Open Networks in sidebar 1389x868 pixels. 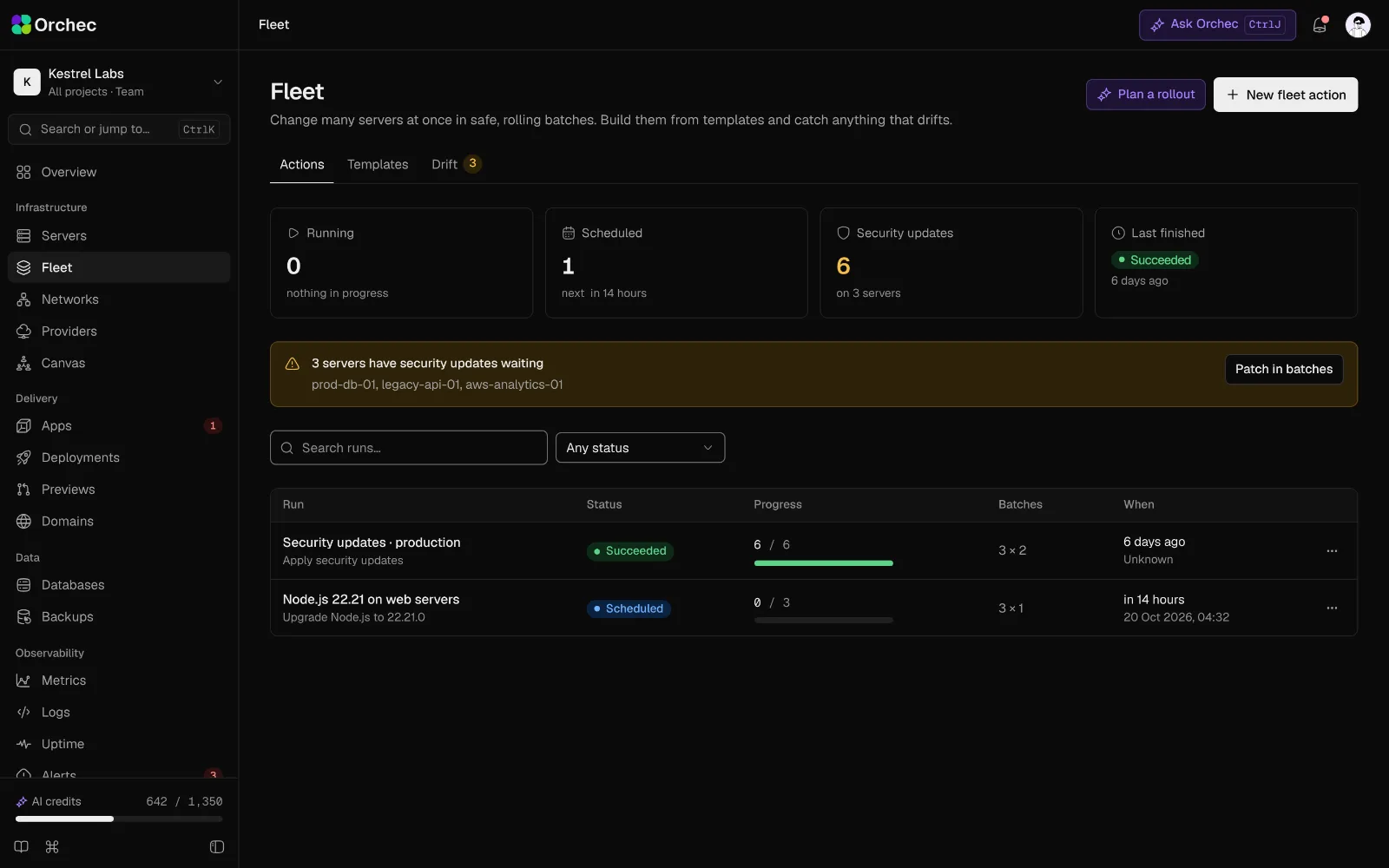(119, 299)
